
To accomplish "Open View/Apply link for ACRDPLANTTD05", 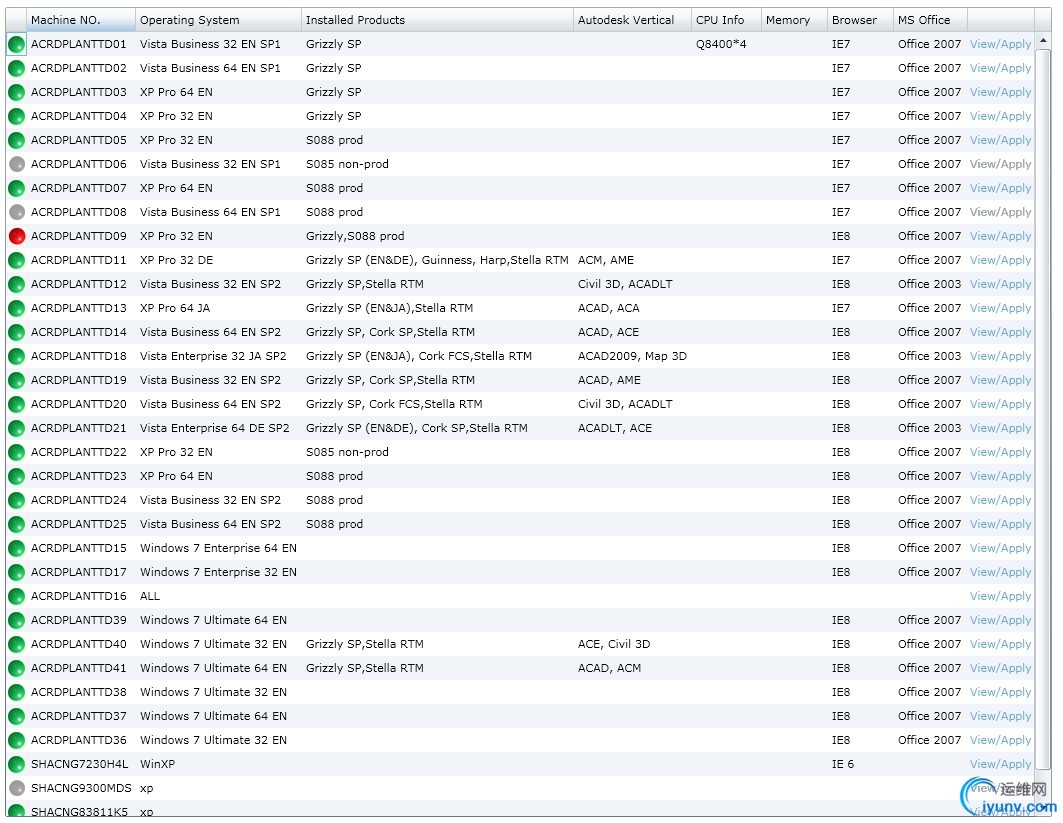I will (x=1000, y=140).
